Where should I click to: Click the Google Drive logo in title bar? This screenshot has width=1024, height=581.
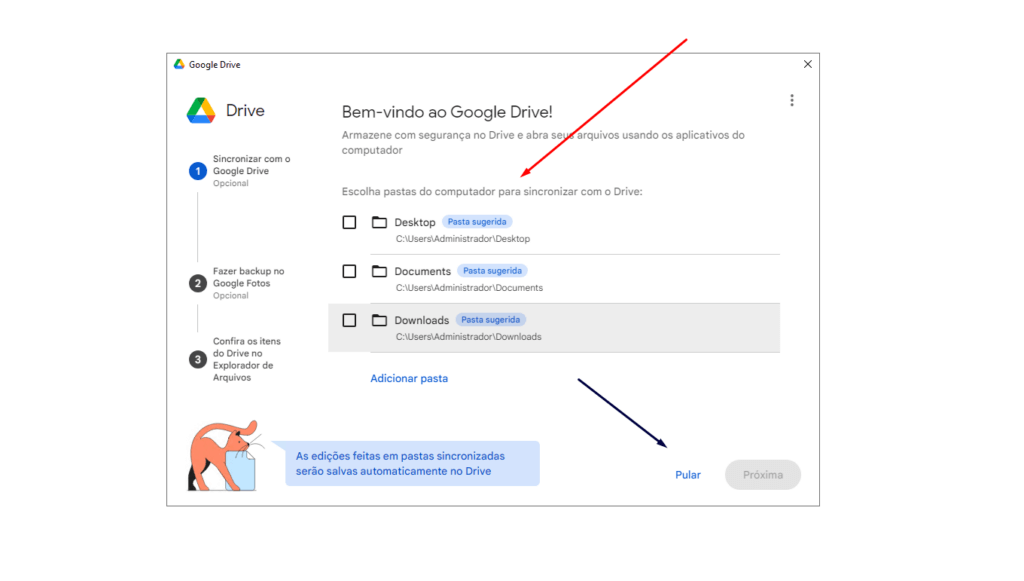point(179,64)
